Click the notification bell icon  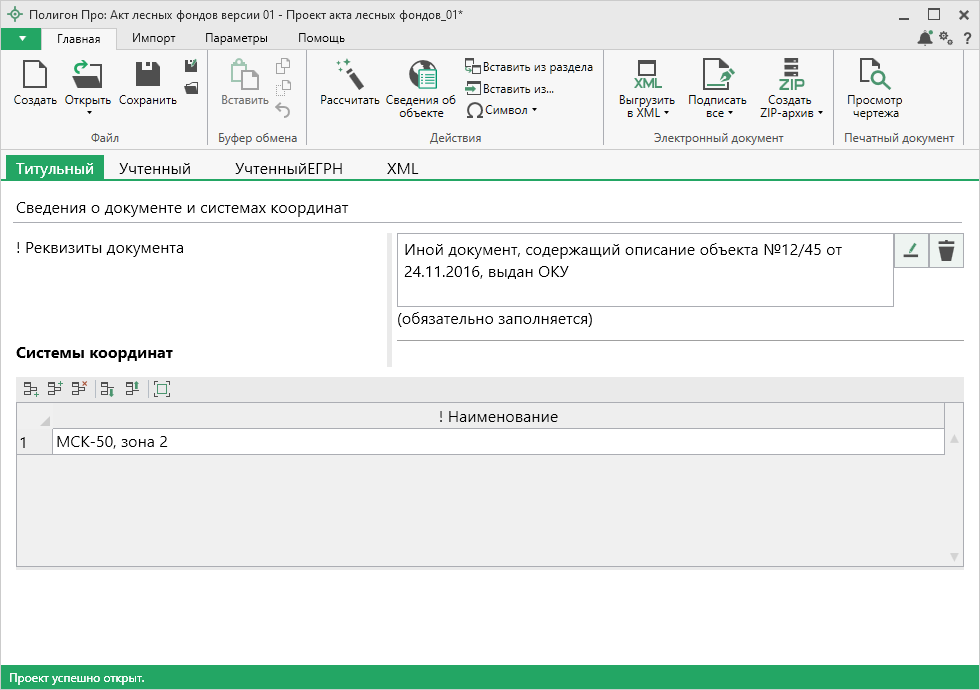[x=925, y=38]
